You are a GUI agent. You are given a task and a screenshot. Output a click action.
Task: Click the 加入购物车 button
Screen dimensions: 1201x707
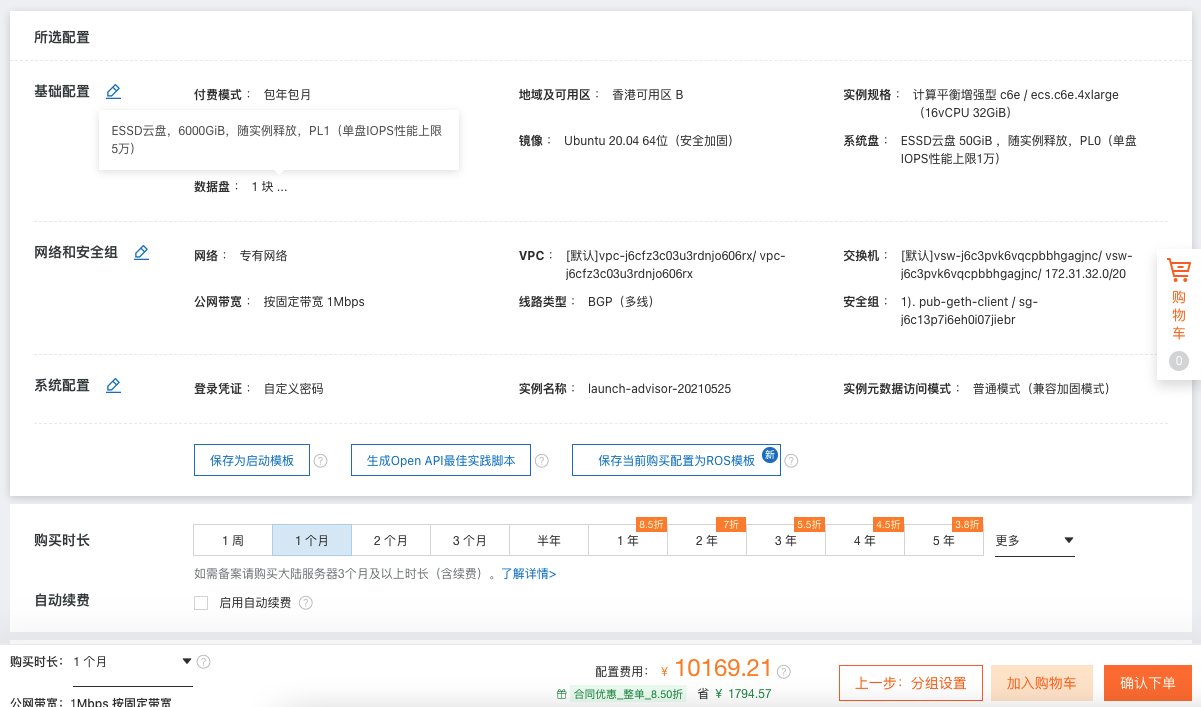click(1041, 684)
